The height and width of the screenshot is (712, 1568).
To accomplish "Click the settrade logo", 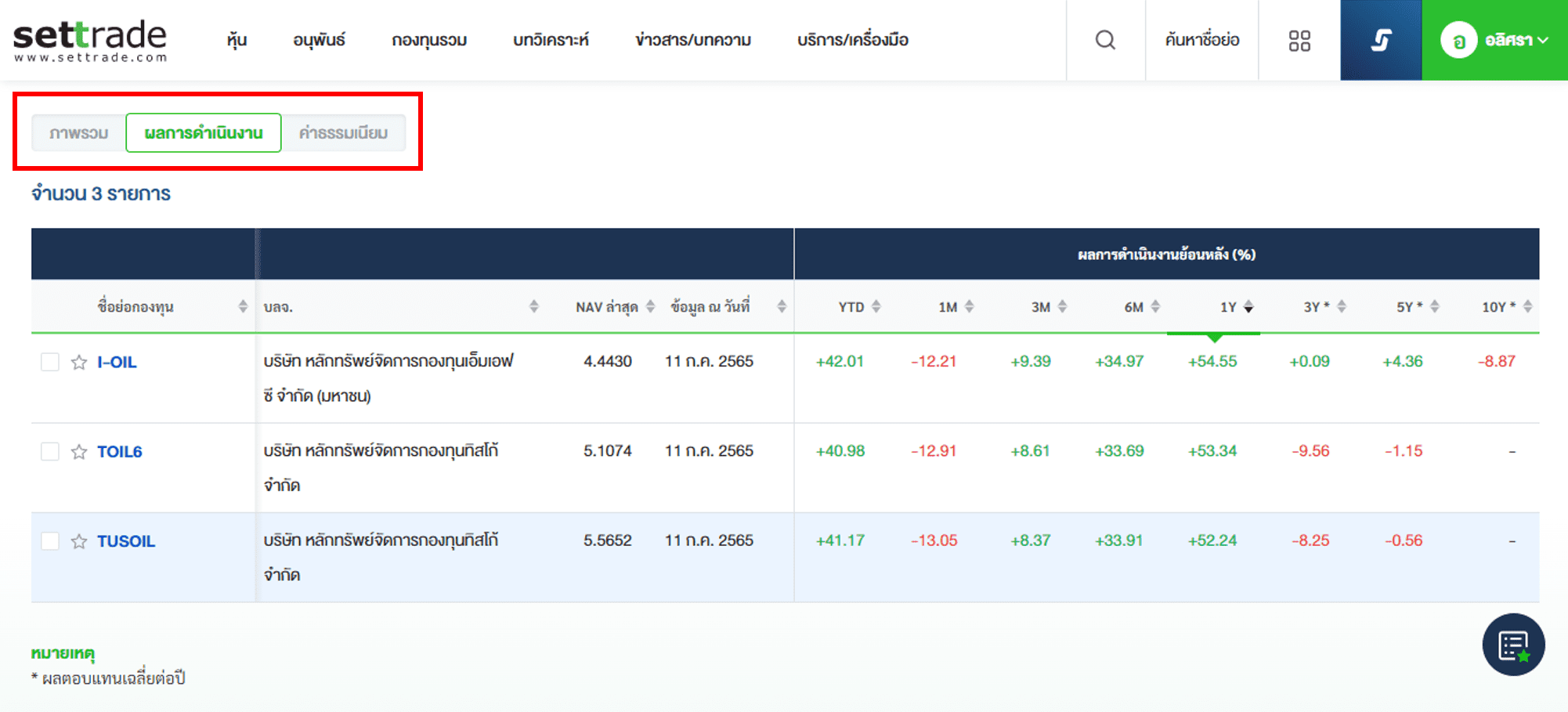I will pos(89,39).
